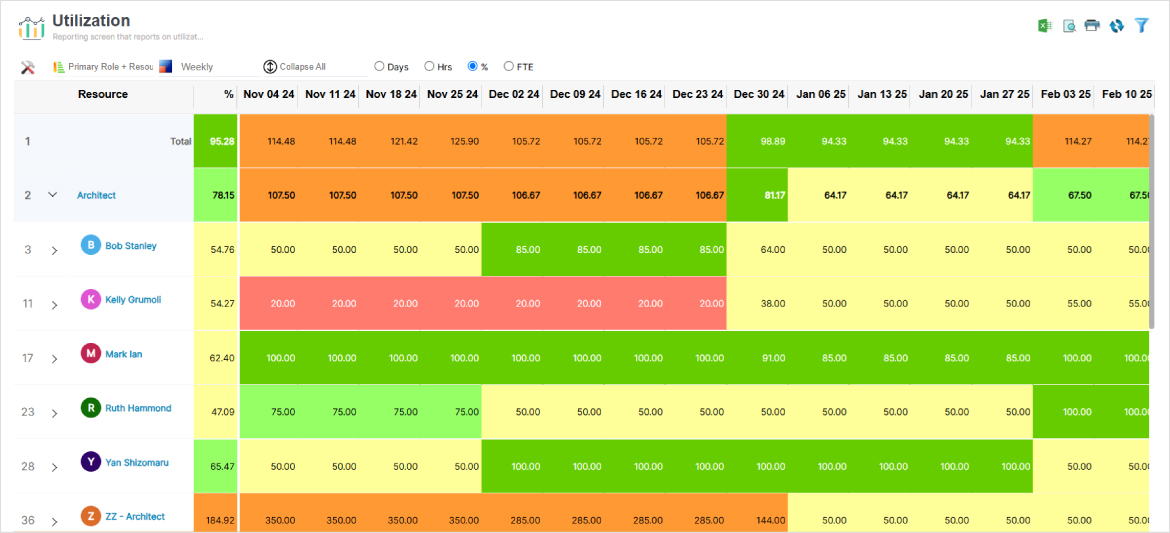Open ZZ - Architect name link
1170x533 pixels.
click(135, 516)
